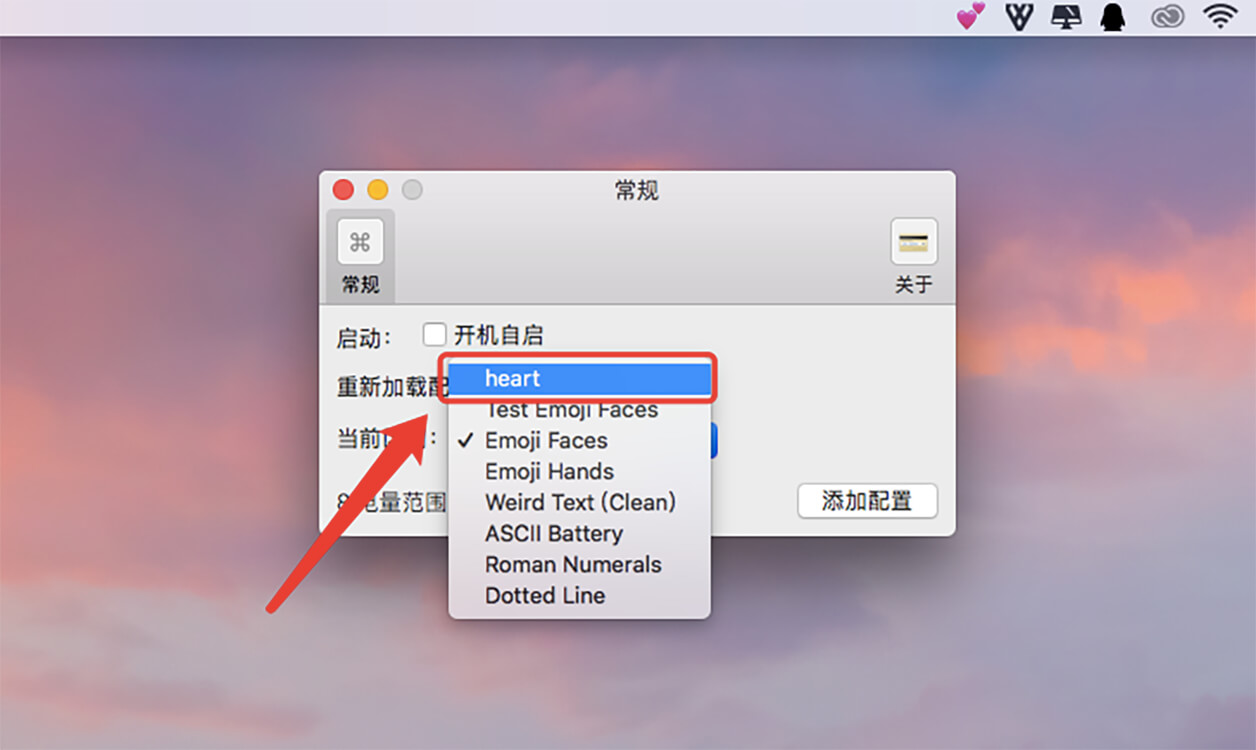Click the Creative Cloud menu bar icon

[x=1167, y=16]
